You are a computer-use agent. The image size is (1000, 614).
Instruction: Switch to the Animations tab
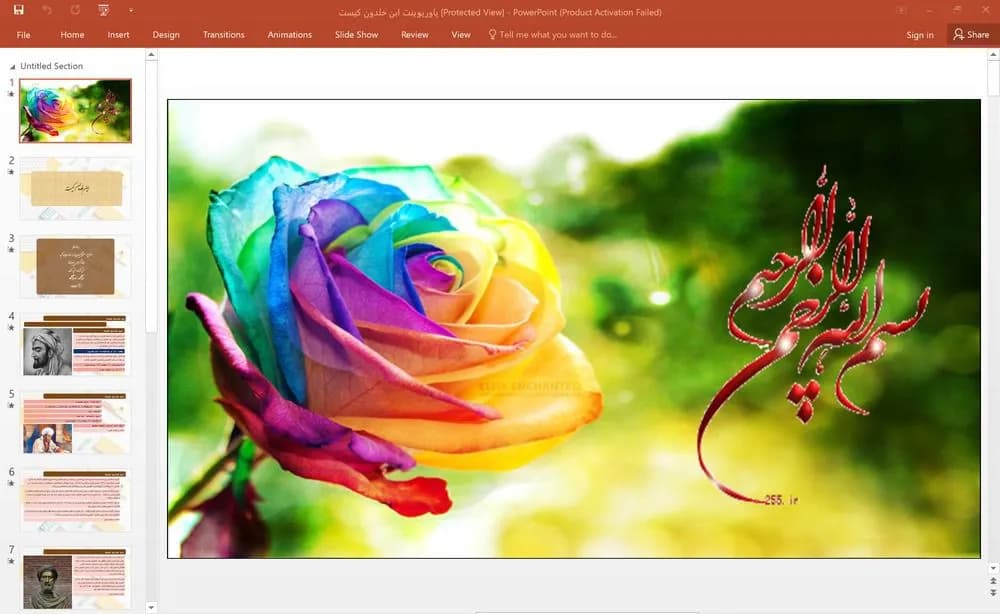[290, 34]
